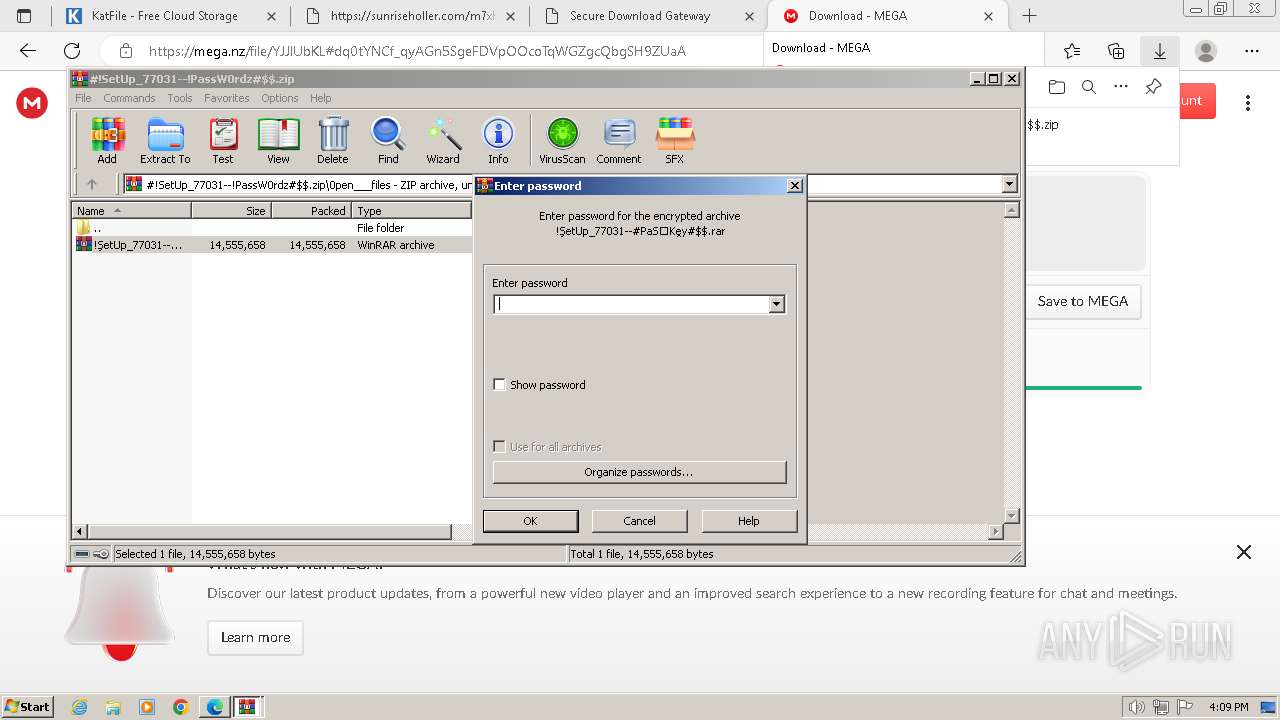
Task: Open downloads folder icon in download panel
Action: (1057, 87)
